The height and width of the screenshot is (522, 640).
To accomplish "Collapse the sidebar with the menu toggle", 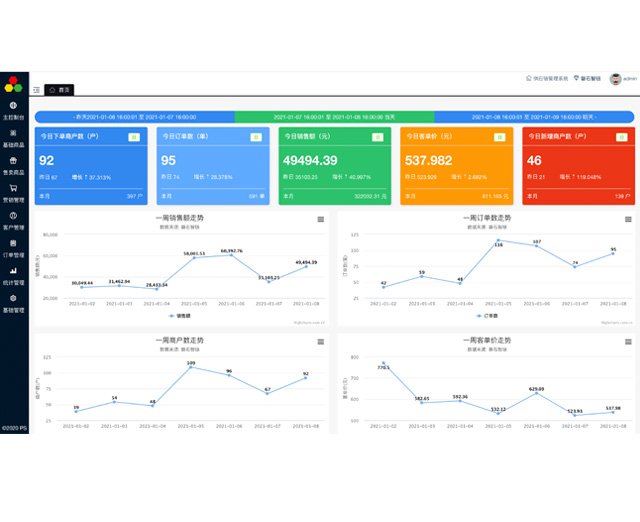I will tap(36, 90).
